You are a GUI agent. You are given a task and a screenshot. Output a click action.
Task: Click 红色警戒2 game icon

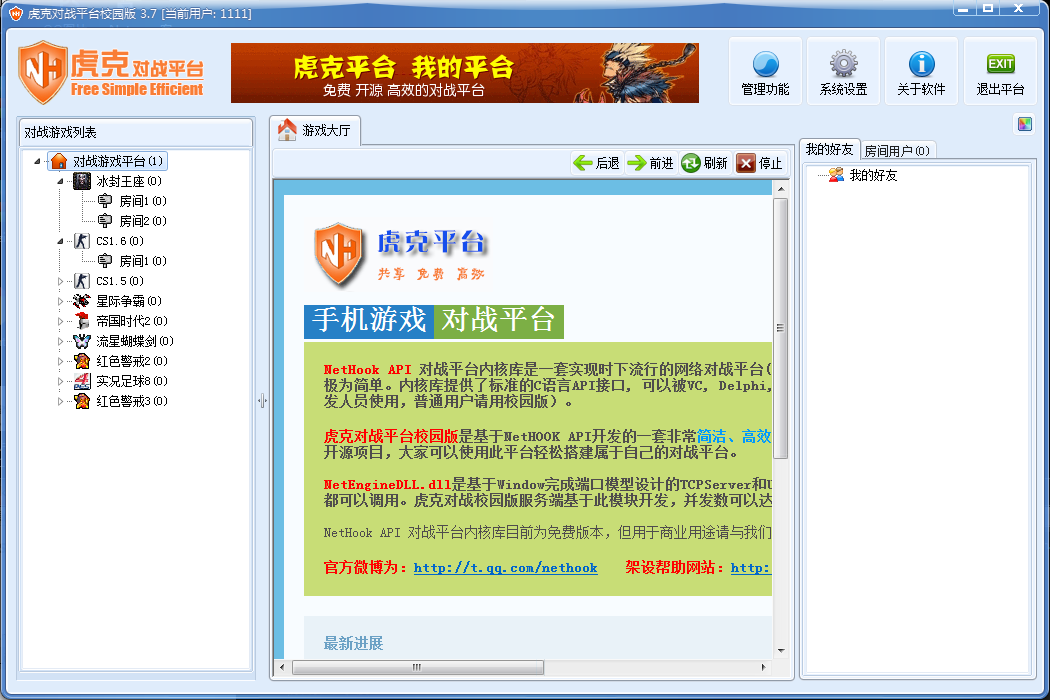[x=82, y=361]
